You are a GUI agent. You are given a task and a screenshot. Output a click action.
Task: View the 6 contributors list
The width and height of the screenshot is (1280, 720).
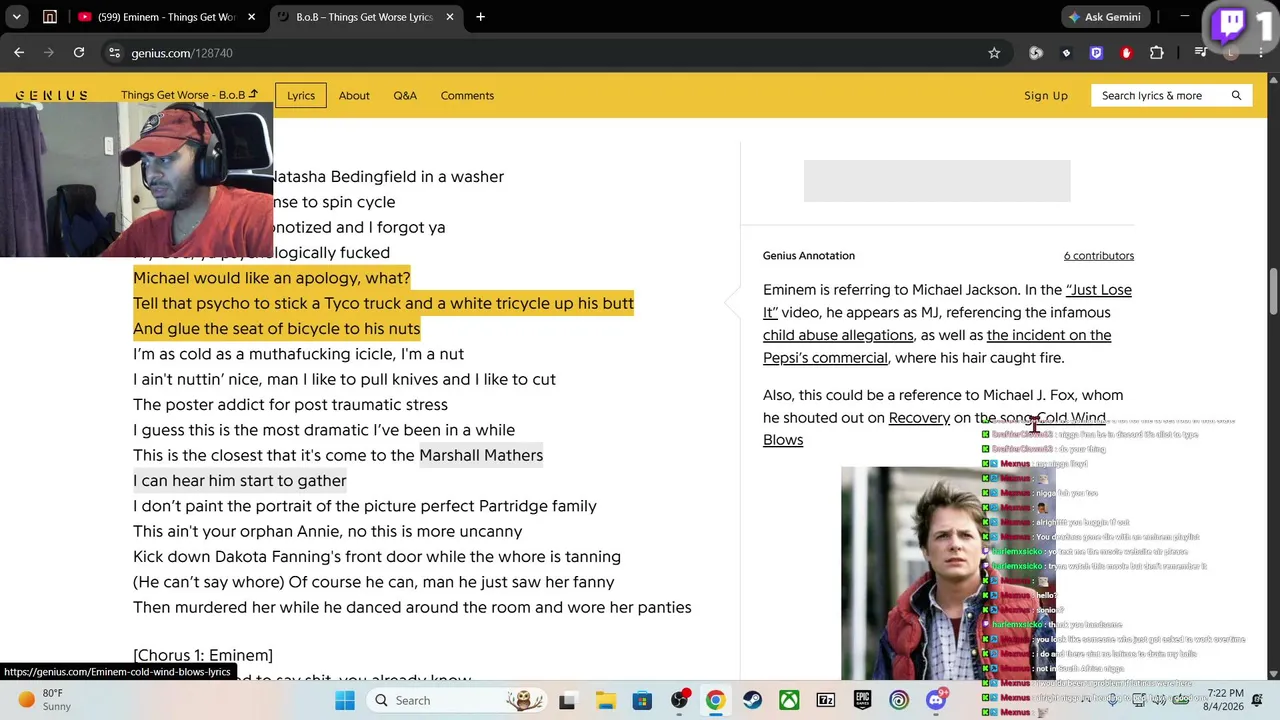1099,256
